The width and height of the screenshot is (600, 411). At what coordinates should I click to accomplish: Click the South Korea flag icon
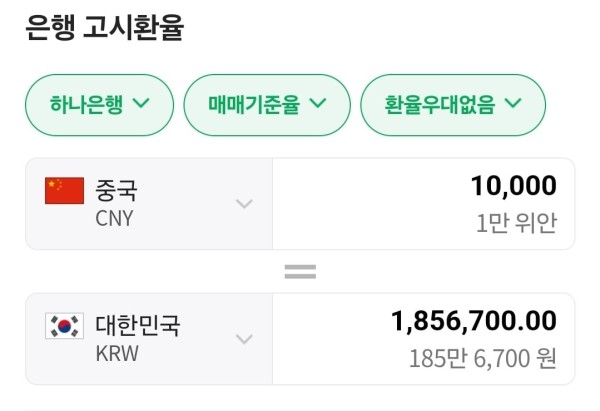tap(64, 326)
